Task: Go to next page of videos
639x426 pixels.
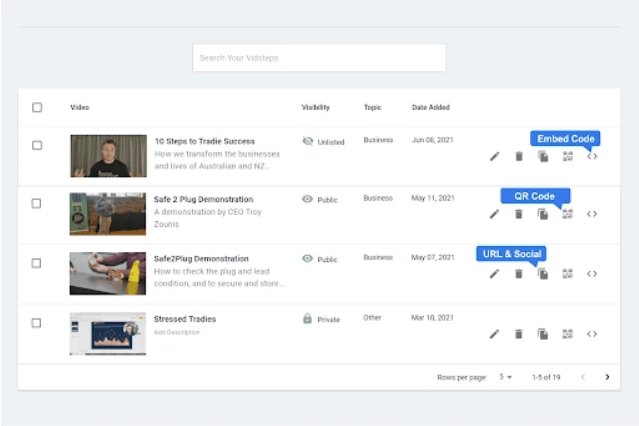Action: click(606, 377)
